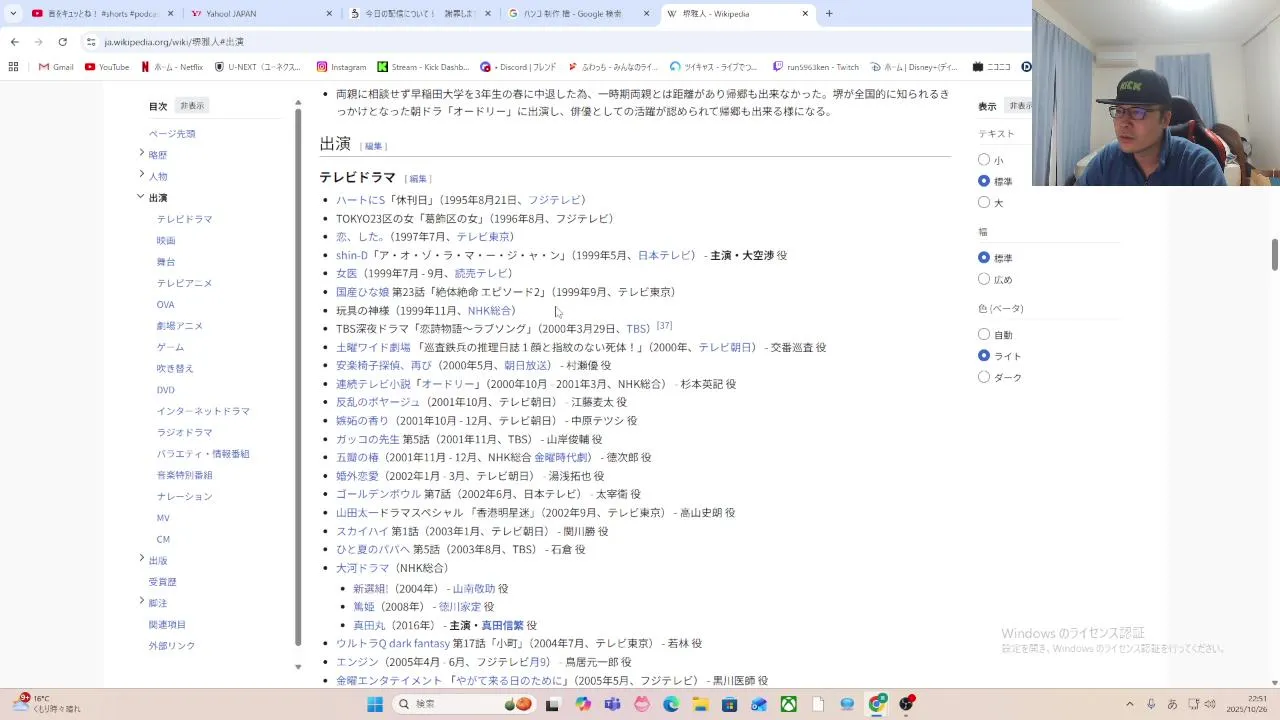The image size is (1280, 720).
Task: Go to 外部リンク in contents sidebar
Action: coord(172,646)
